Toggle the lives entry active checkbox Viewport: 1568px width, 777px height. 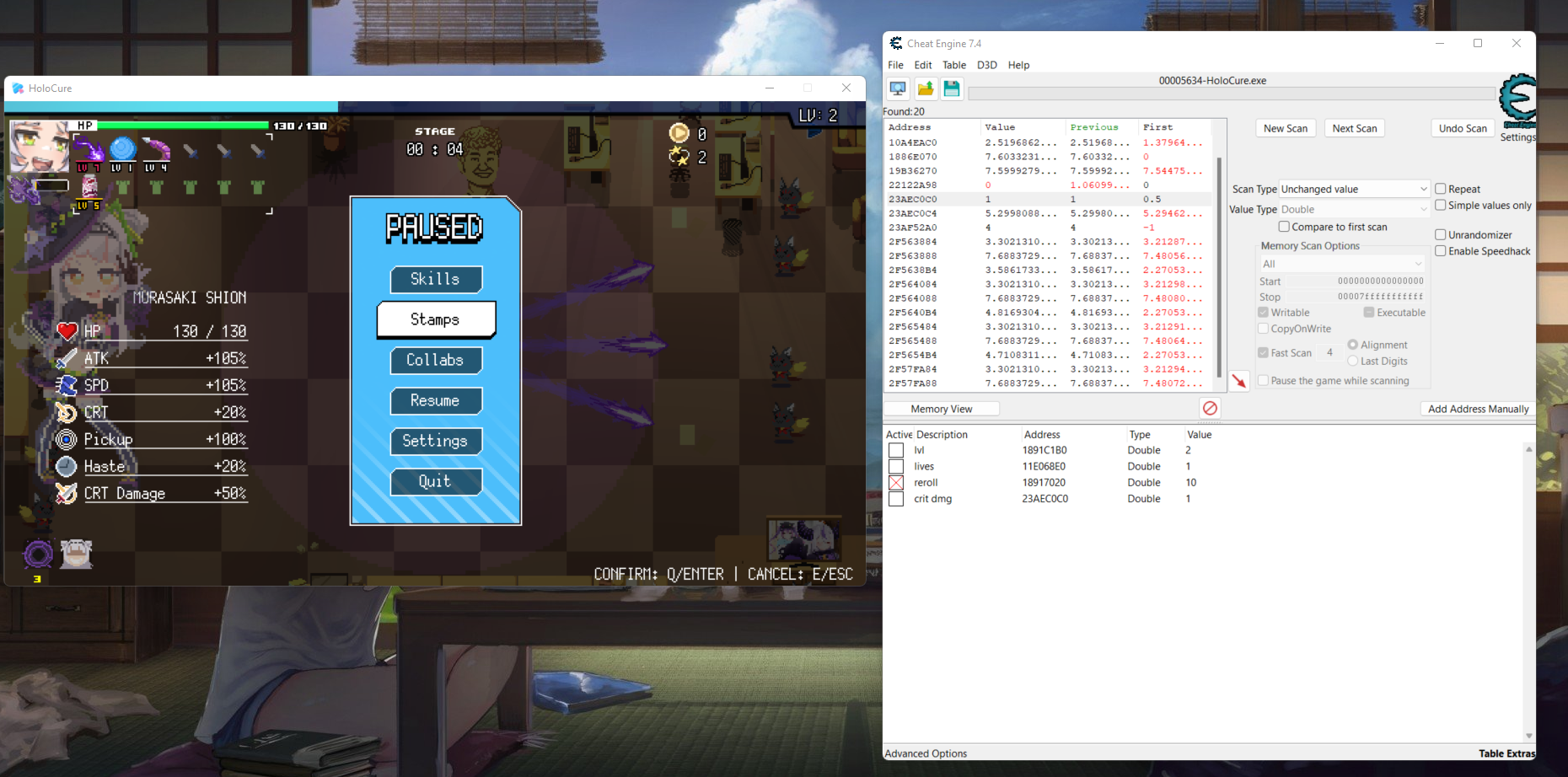coord(896,466)
